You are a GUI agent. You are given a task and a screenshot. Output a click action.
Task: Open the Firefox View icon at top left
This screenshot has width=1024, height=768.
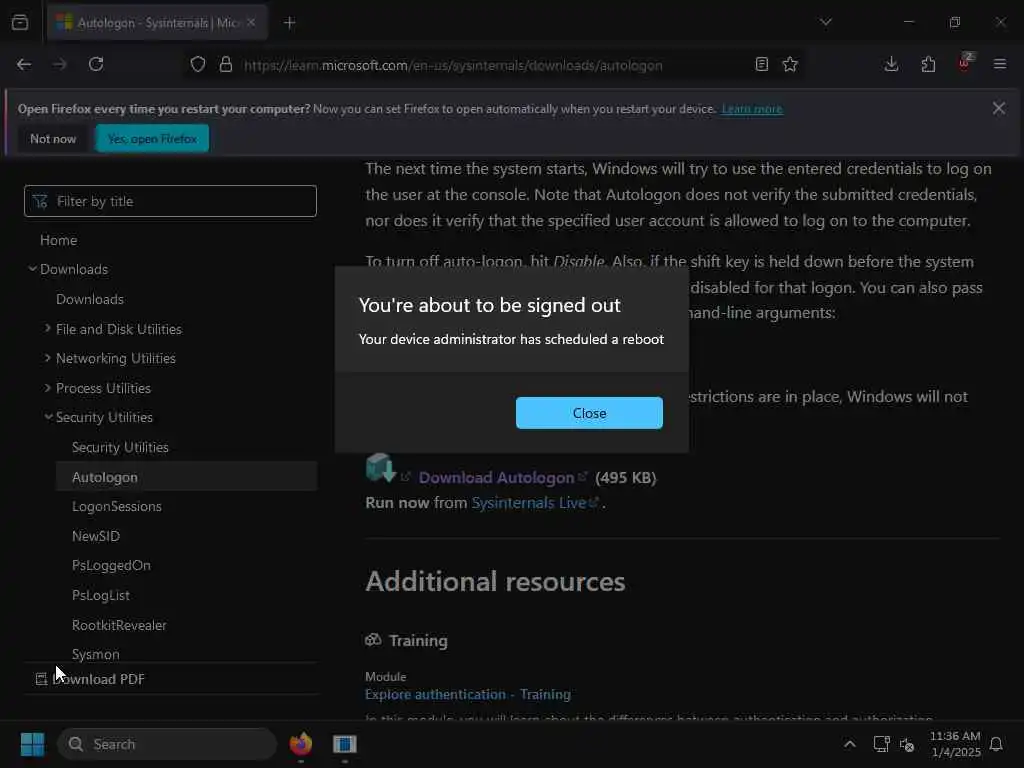coord(20,23)
